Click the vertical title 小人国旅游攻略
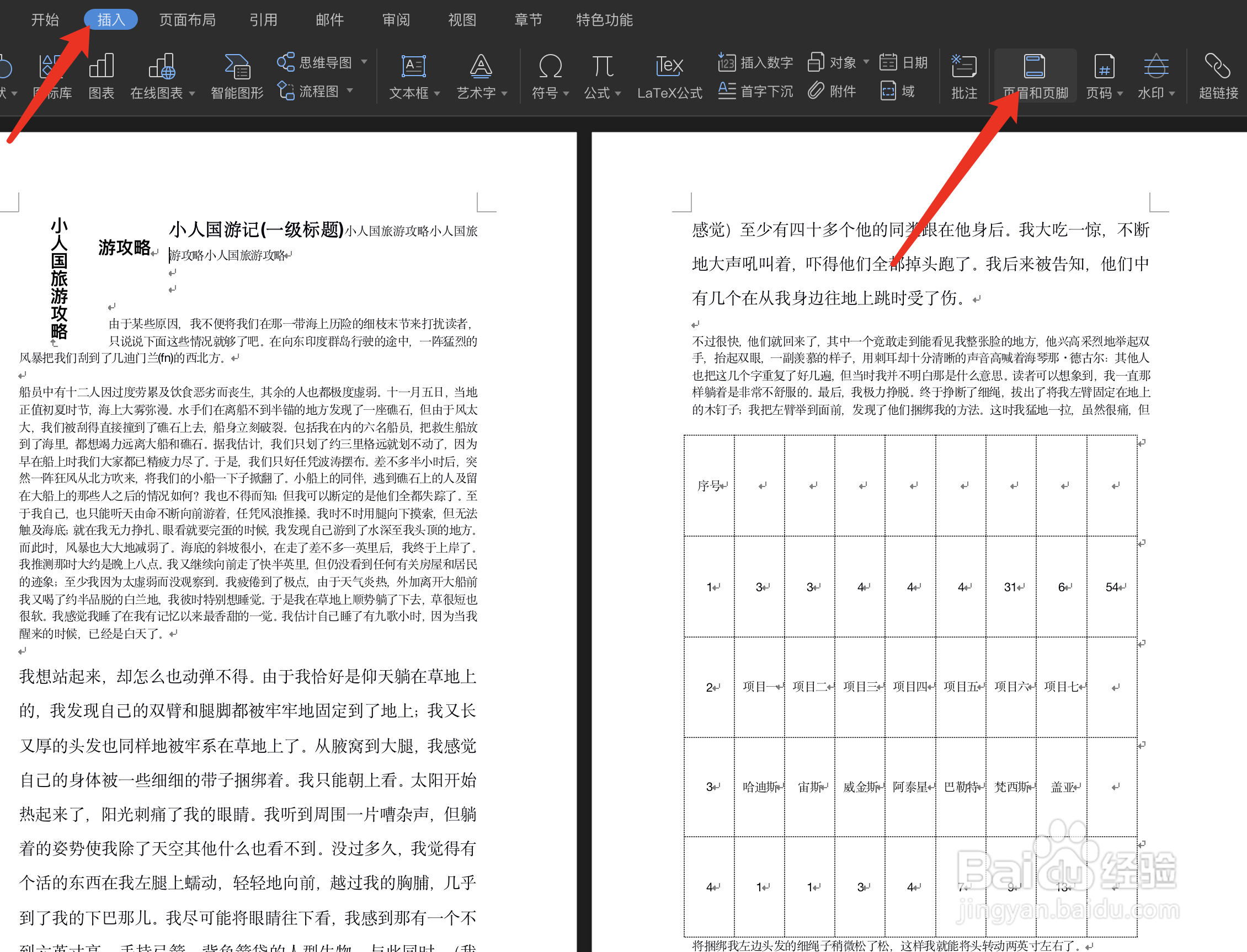Image resolution: width=1247 pixels, height=952 pixels. 59,278
